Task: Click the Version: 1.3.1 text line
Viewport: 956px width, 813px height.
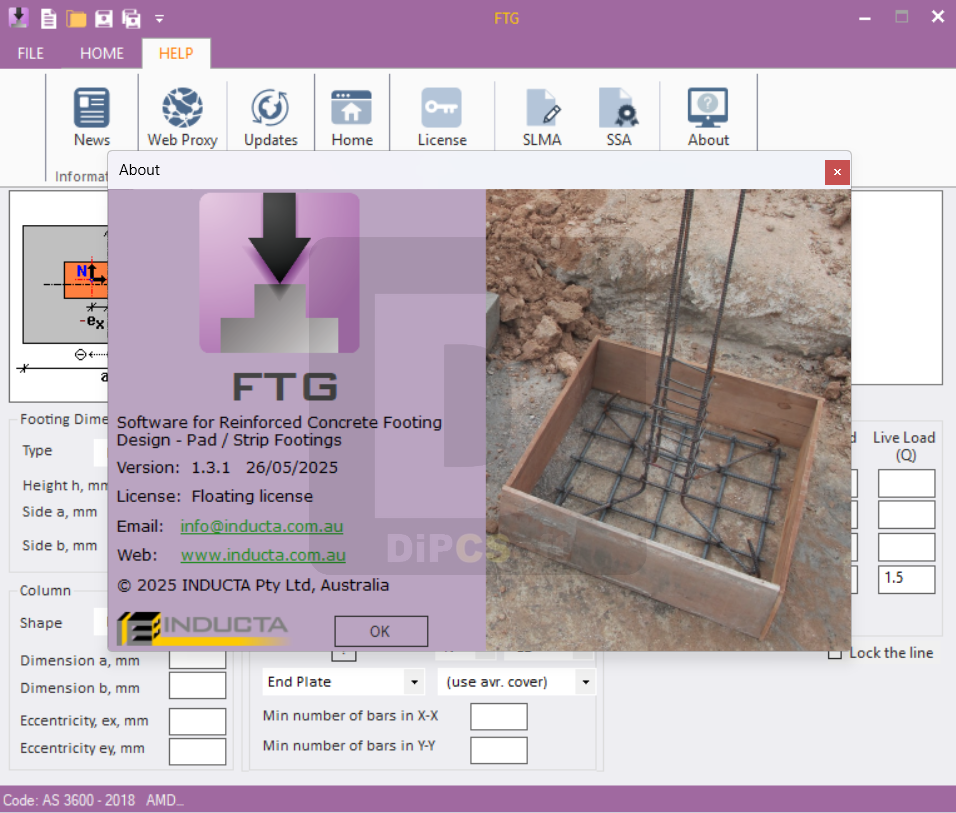Action: (x=227, y=467)
